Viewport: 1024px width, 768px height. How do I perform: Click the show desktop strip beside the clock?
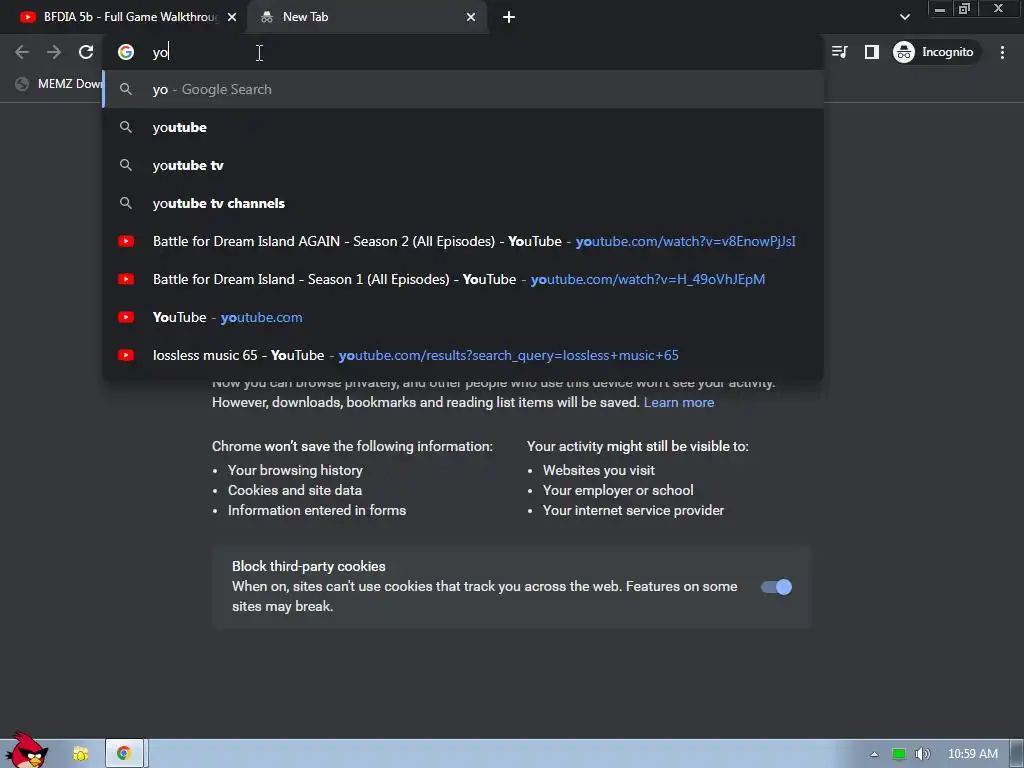click(1016, 754)
